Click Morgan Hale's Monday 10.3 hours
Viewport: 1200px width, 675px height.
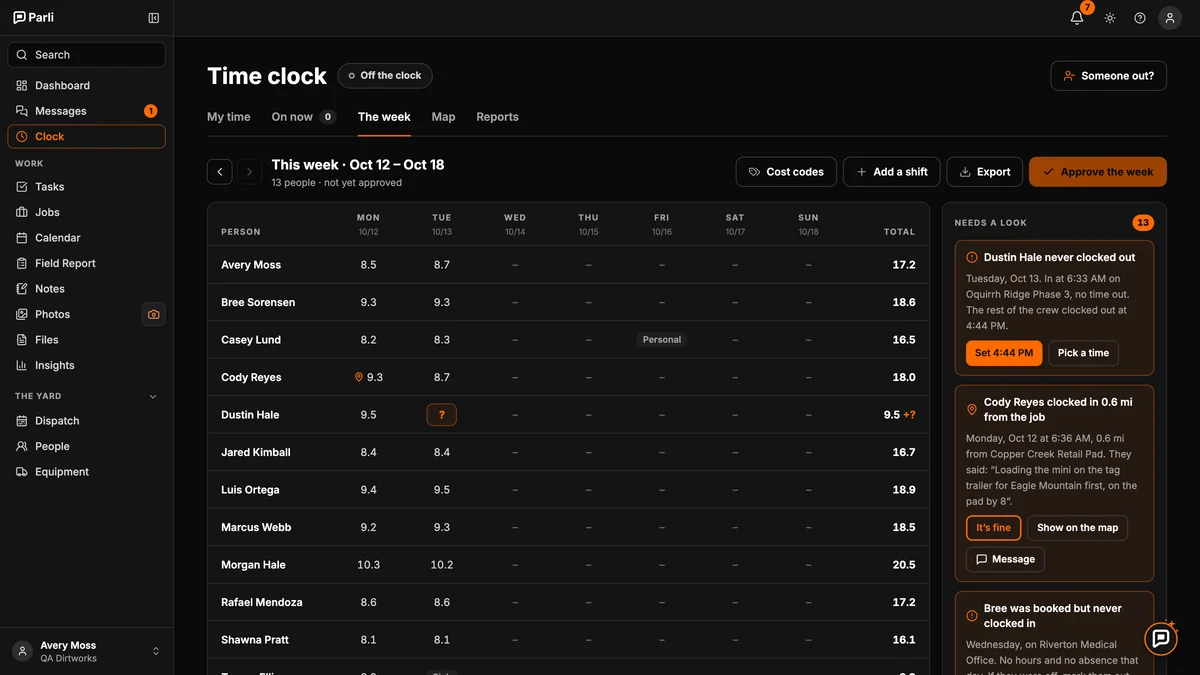tap(368, 565)
